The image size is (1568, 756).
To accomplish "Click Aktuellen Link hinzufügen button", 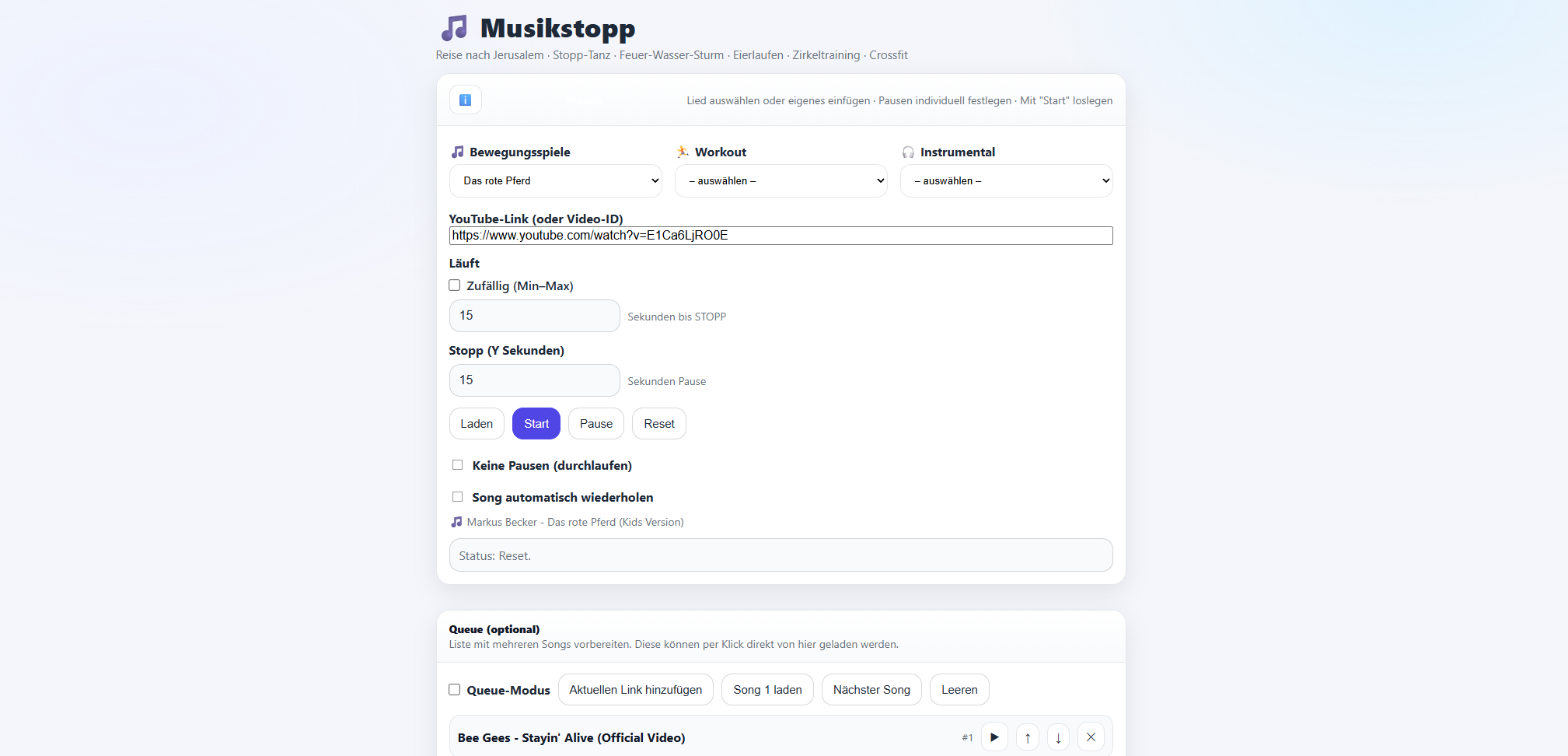I will (635, 690).
